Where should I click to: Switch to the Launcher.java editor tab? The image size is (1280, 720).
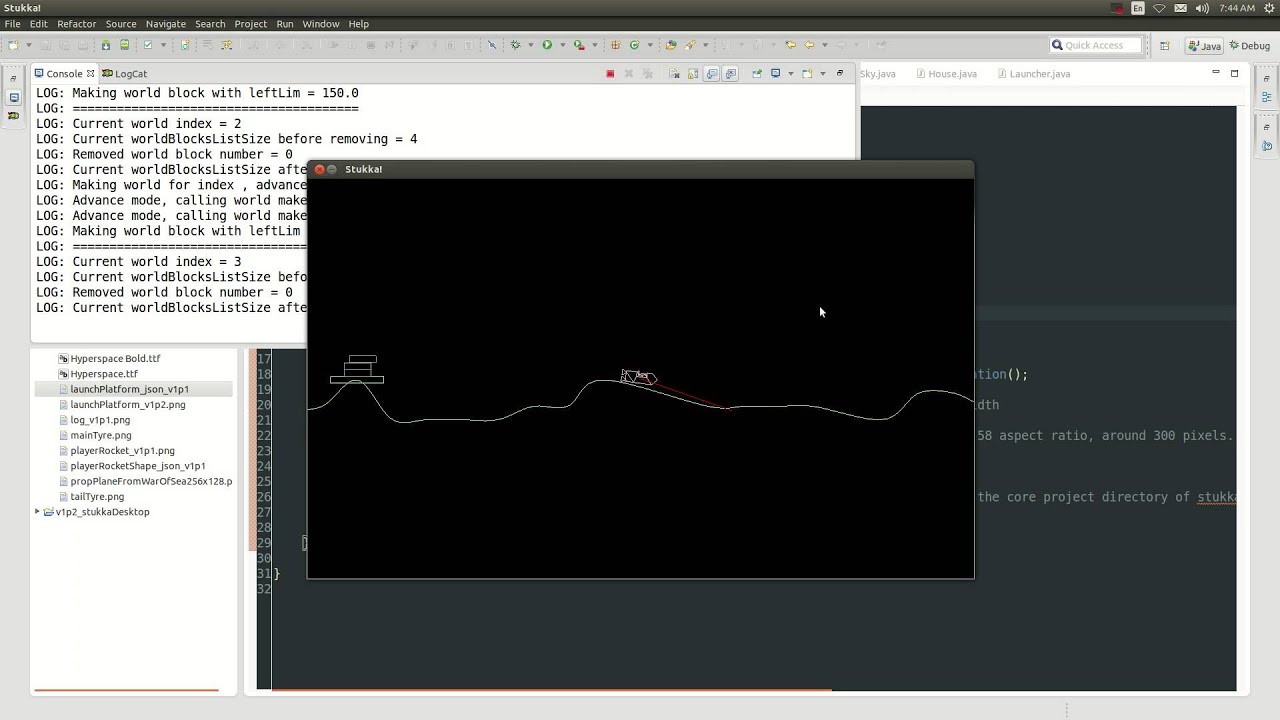[1032, 73]
